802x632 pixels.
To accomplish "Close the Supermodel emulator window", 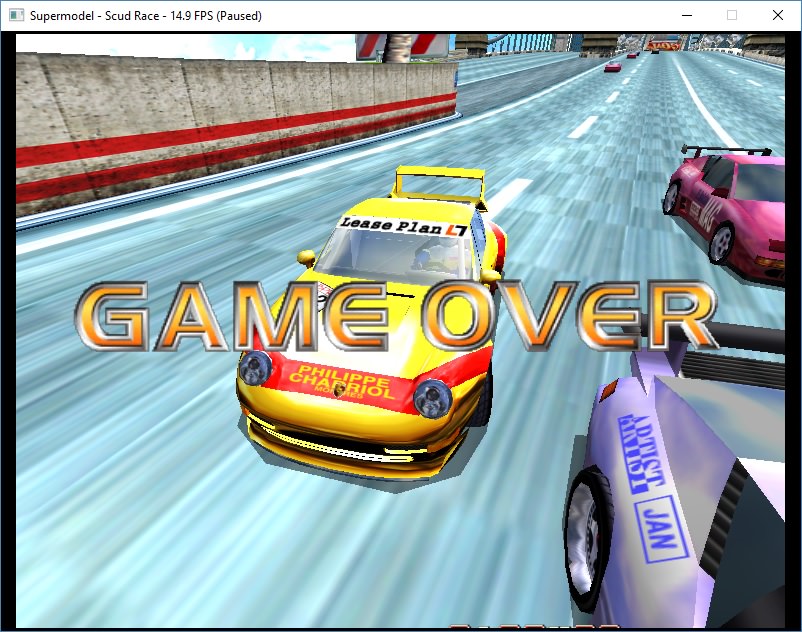I will pyautogui.click(x=777, y=15).
